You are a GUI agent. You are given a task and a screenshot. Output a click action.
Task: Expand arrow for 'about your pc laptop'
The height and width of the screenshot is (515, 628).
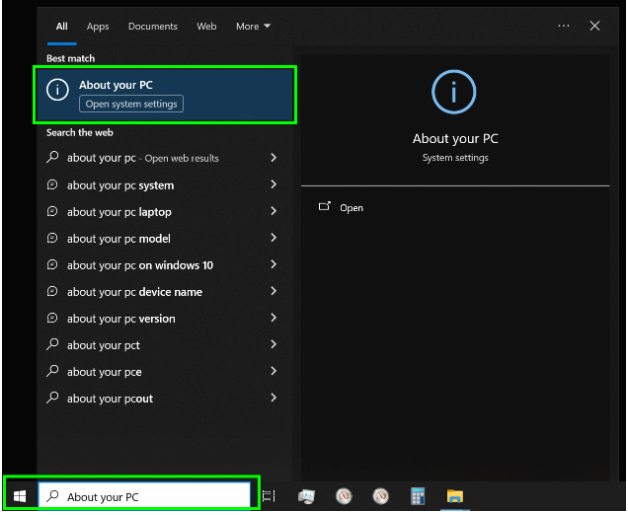pyautogui.click(x=274, y=211)
